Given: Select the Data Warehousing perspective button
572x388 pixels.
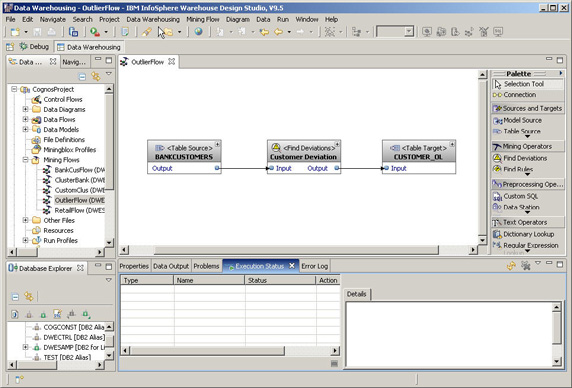Looking at the screenshot, I should tap(89, 47).
